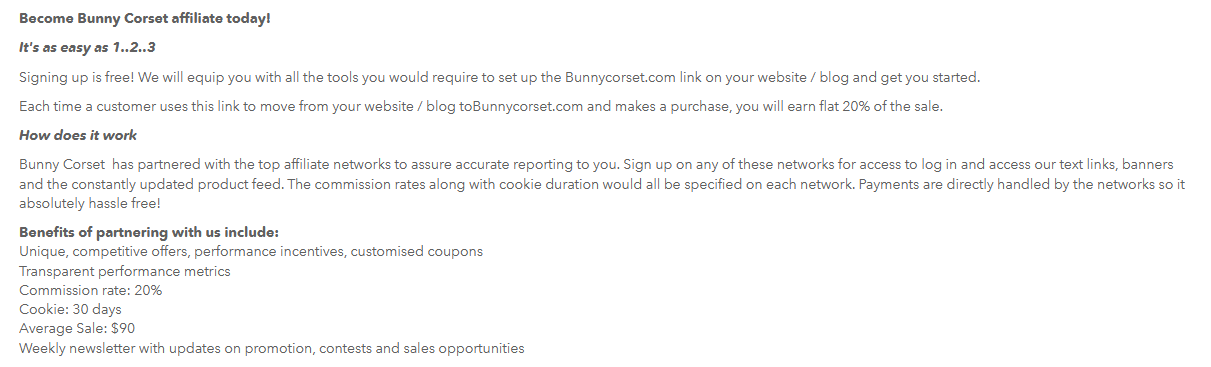Click 'customised coupons' text
1211x367 pixels.
coord(419,251)
